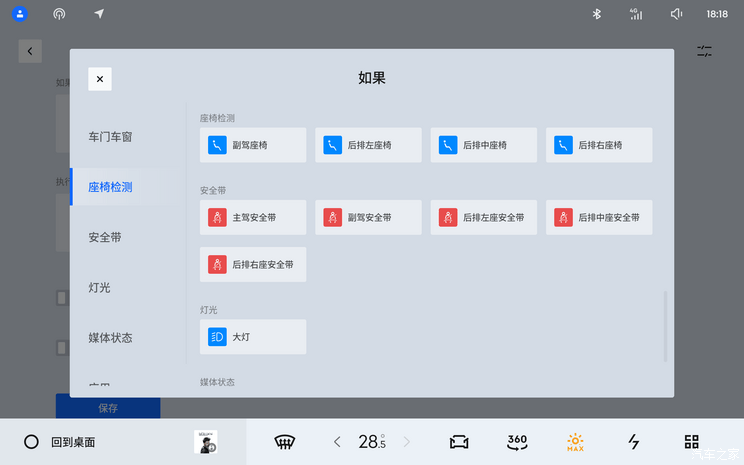Screen dimensions: 744x465
Task: Click the 回到桌面 home button
Action: pyautogui.click(x=60, y=442)
